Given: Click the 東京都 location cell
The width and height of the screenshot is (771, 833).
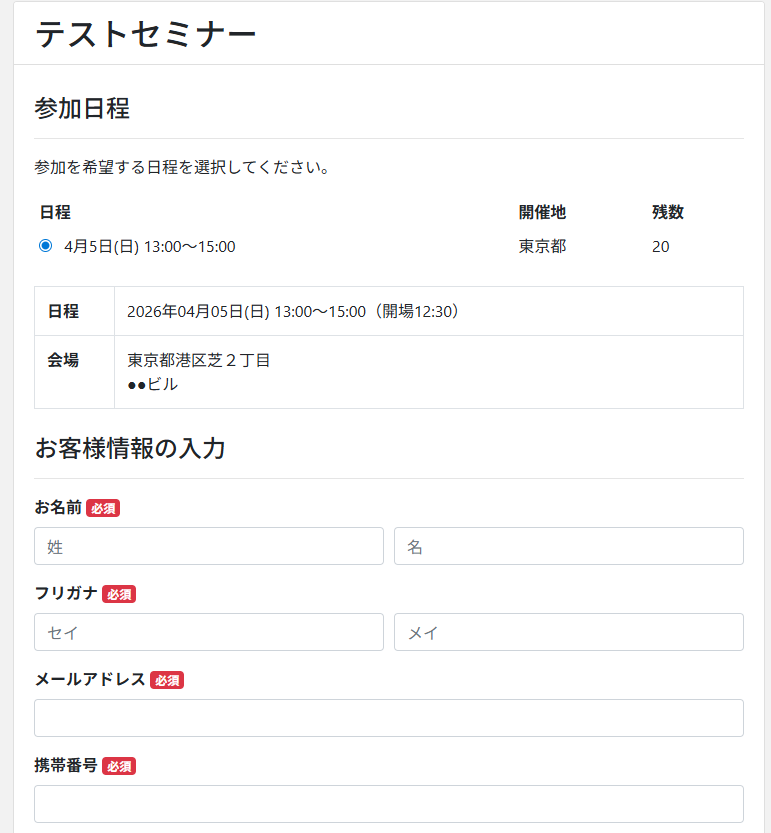Looking at the screenshot, I should coord(542,247).
